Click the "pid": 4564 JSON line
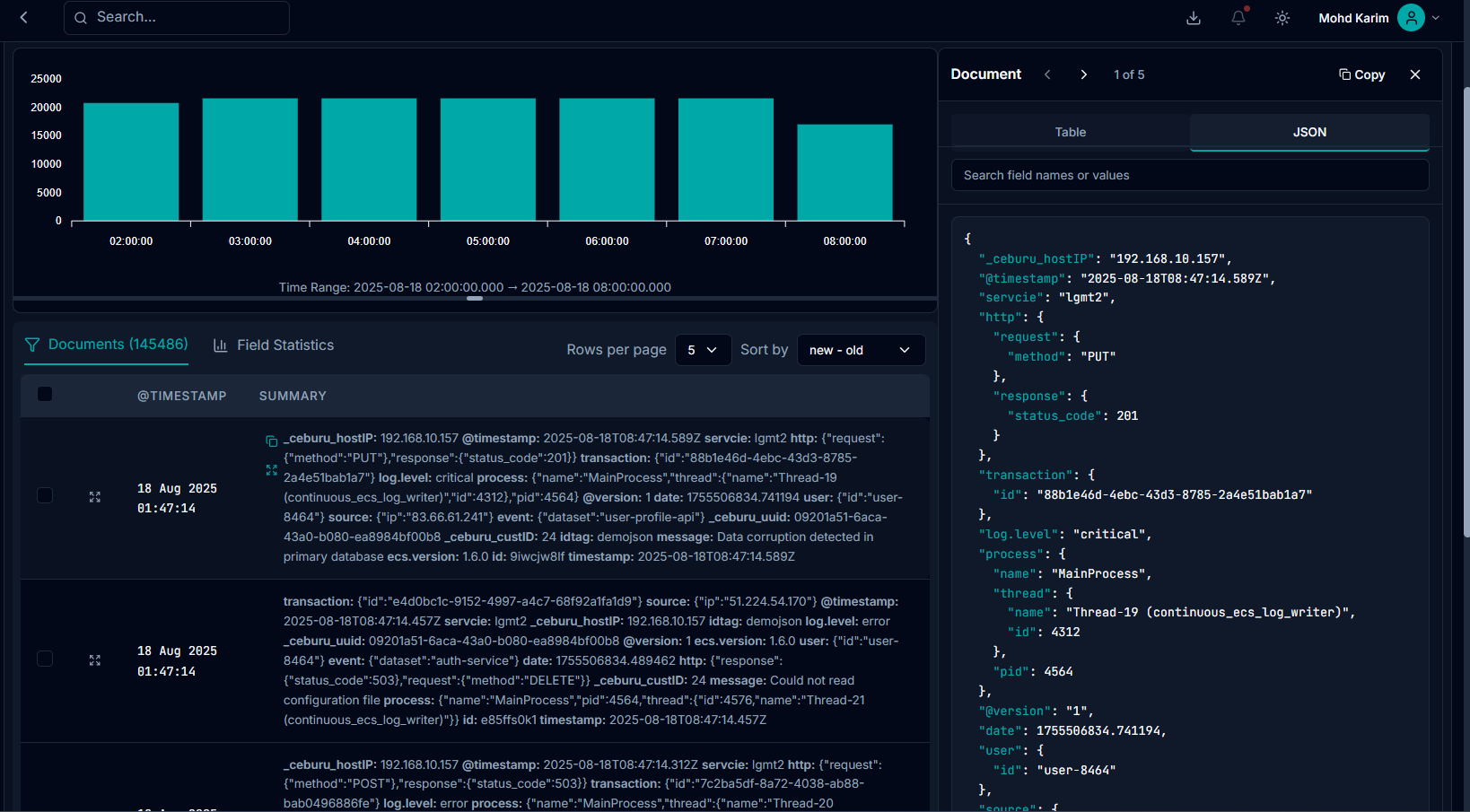 tap(1033, 671)
